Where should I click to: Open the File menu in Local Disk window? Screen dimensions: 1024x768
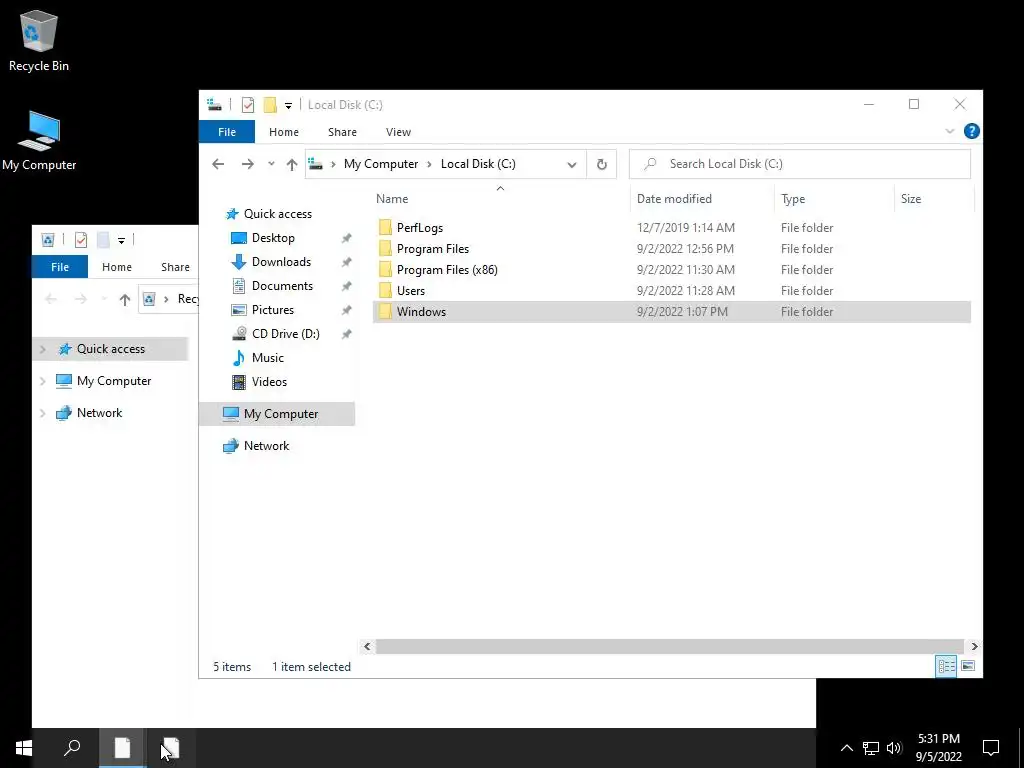(227, 132)
